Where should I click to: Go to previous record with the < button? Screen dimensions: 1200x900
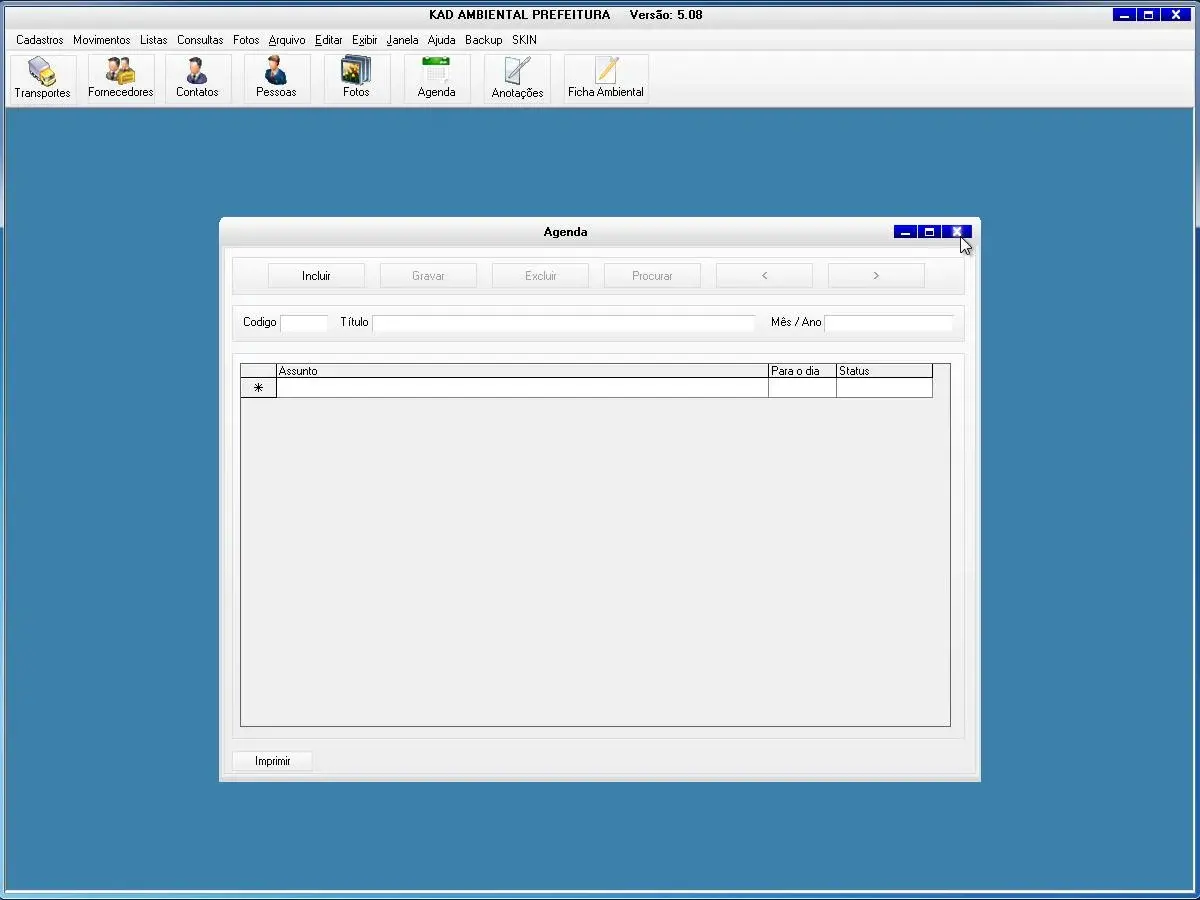pyautogui.click(x=764, y=276)
